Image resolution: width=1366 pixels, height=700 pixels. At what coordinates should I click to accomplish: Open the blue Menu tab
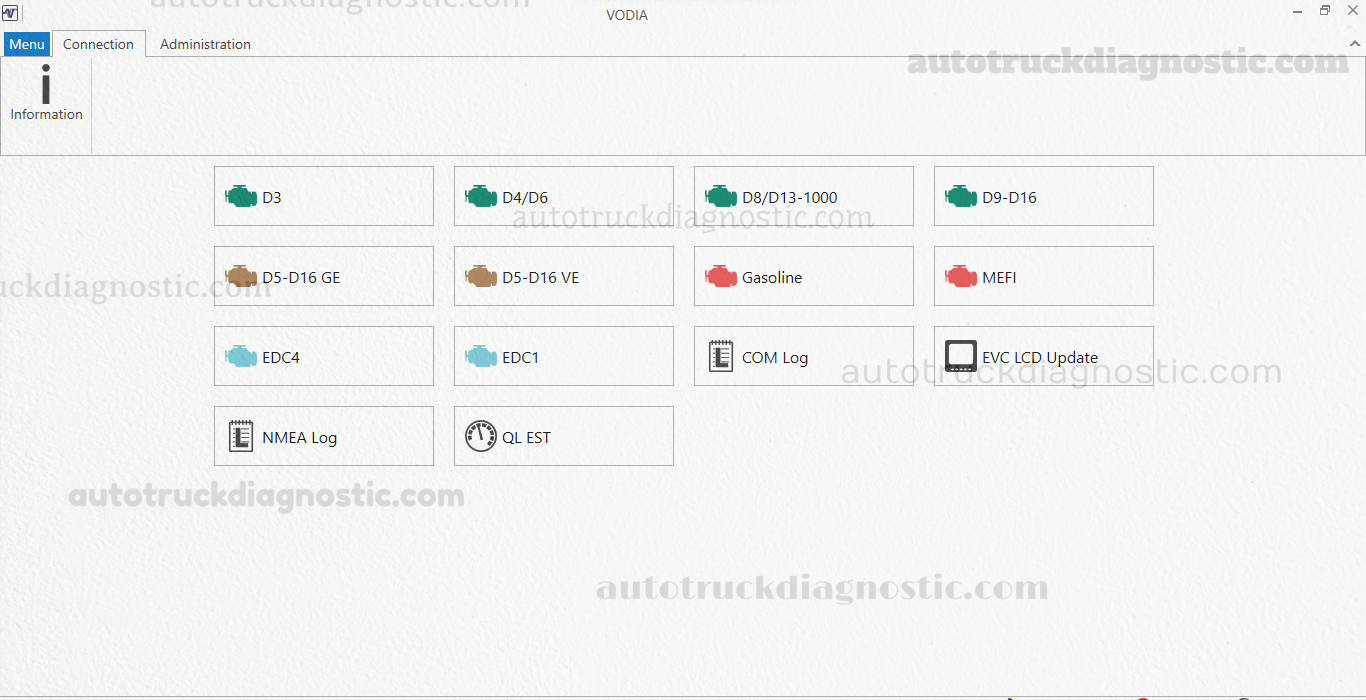(27, 44)
